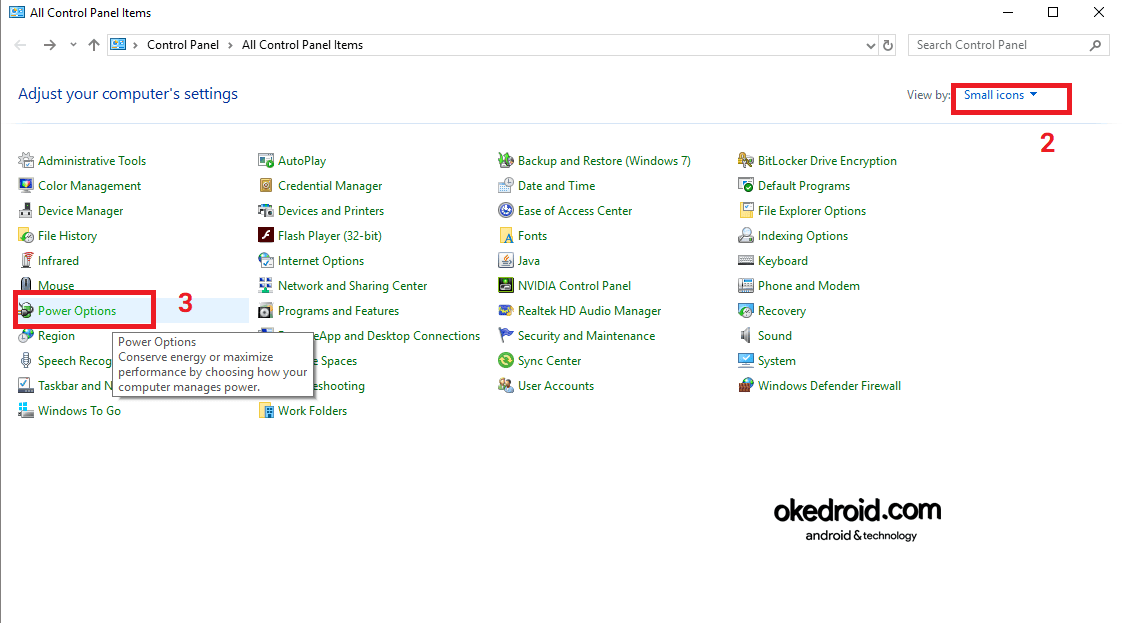Click the Ease of Access Center icon

point(506,210)
